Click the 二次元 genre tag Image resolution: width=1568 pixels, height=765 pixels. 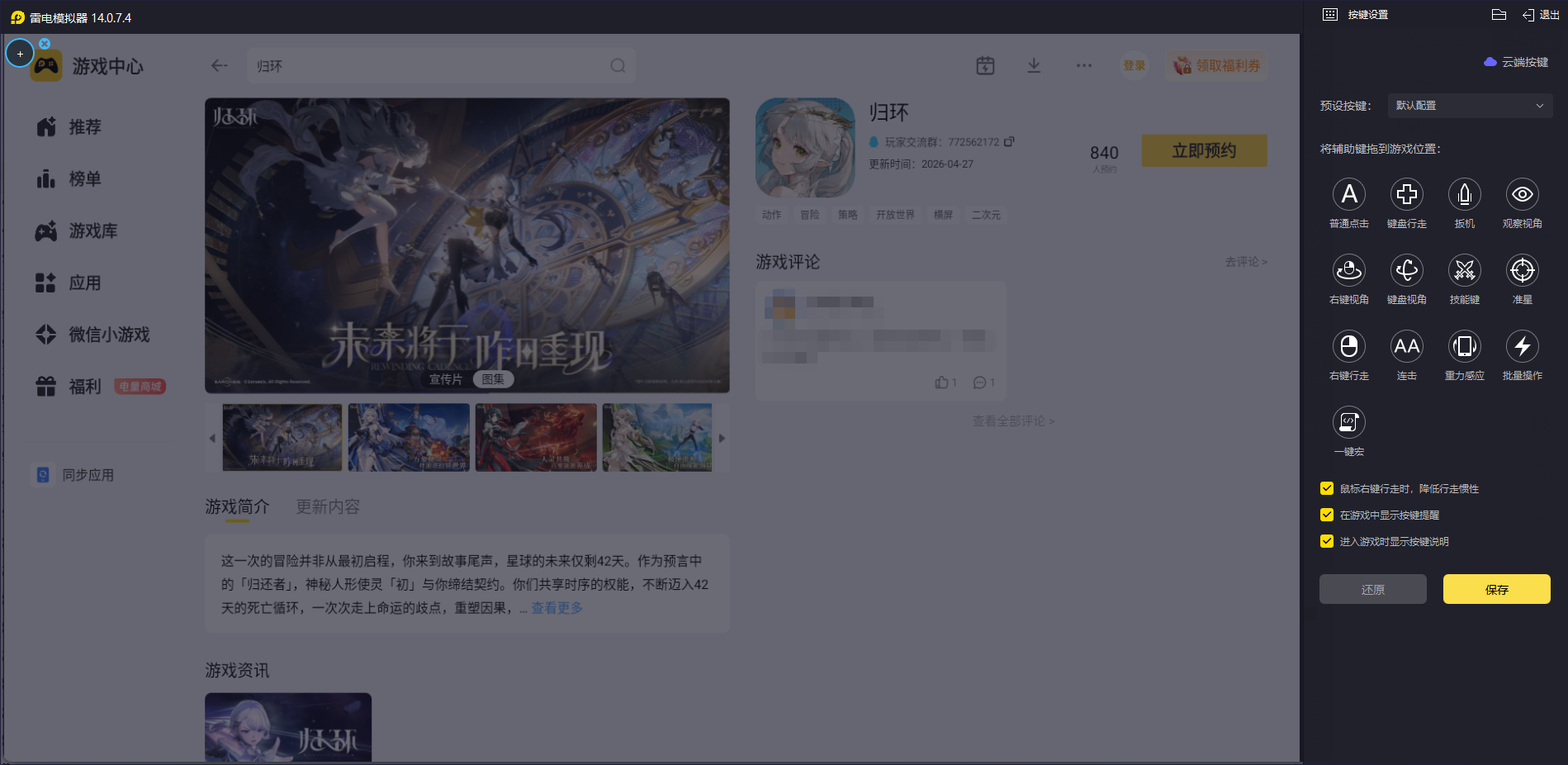(x=986, y=215)
